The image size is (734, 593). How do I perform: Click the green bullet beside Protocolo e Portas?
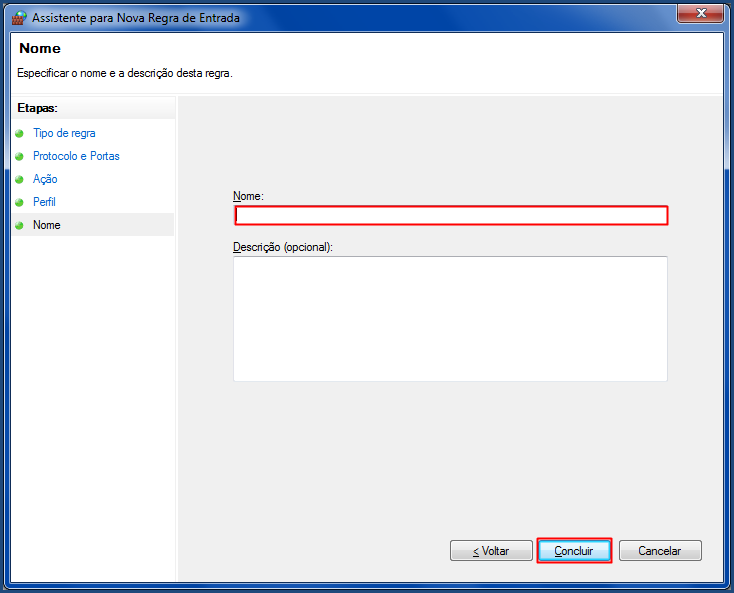click(19, 156)
